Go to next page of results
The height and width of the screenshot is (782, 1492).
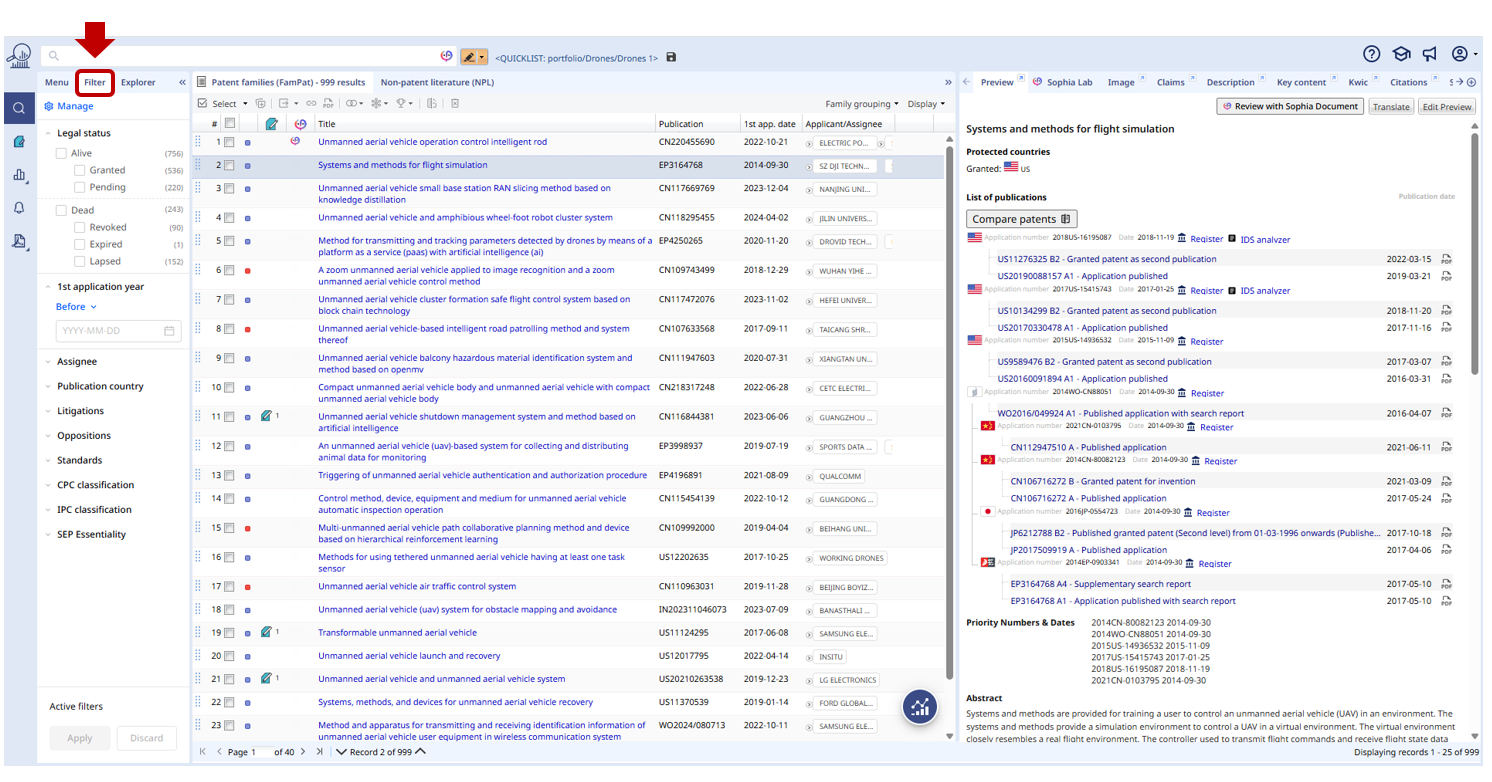(x=305, y=752)
